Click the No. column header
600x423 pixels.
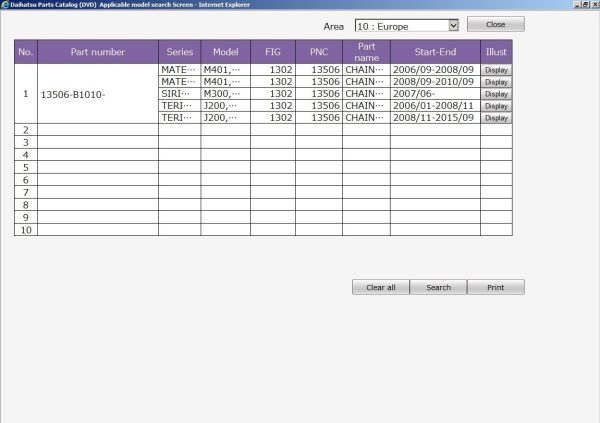tap(26, 52)
